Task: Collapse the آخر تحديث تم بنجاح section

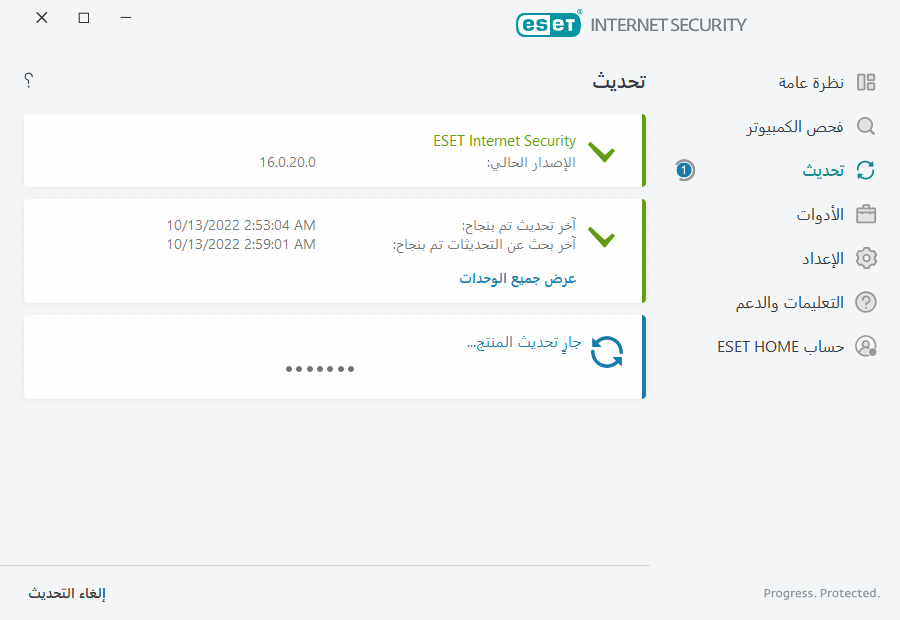Action: [603, 238]
